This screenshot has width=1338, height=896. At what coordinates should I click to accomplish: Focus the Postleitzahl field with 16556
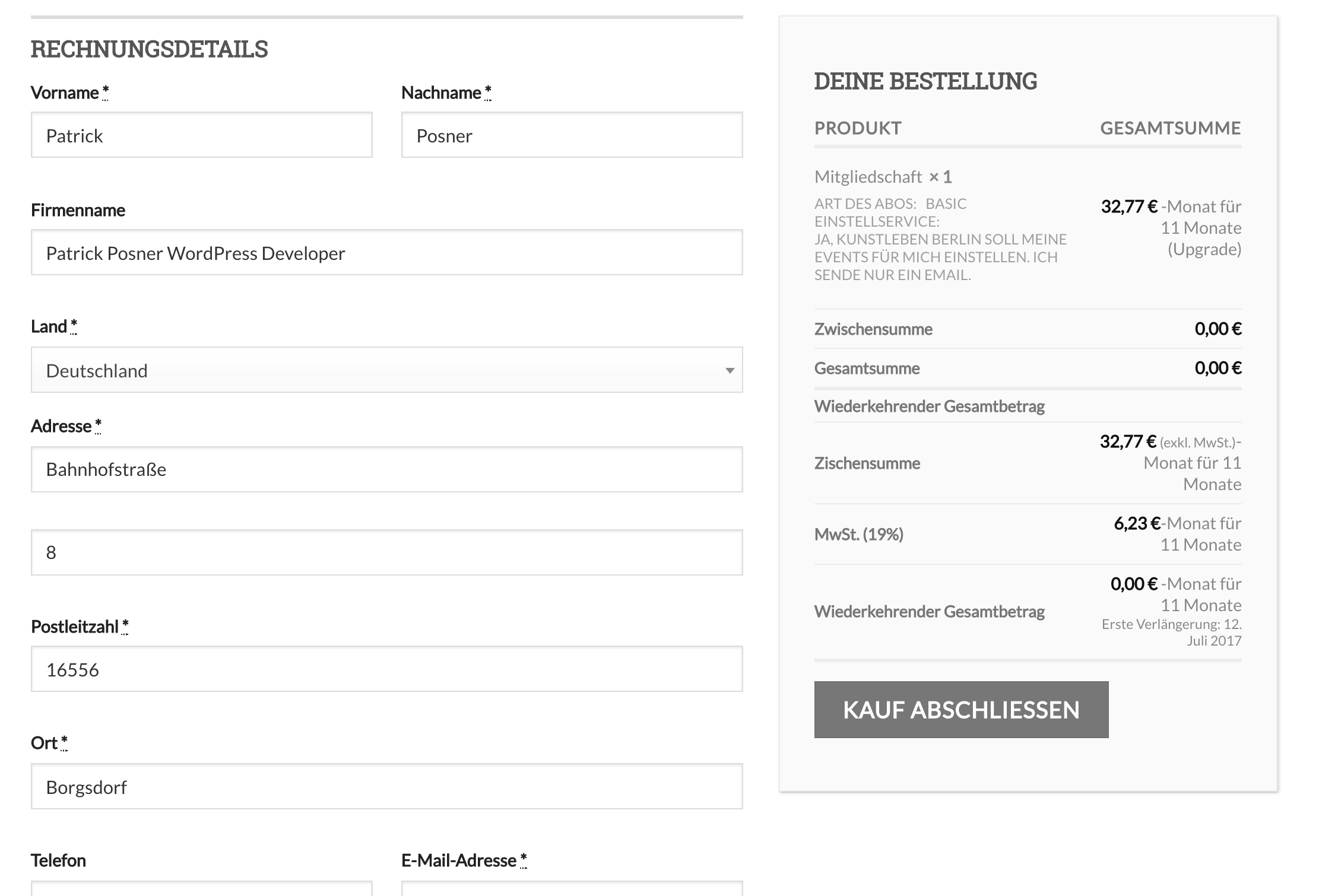(x=386, y=669)
